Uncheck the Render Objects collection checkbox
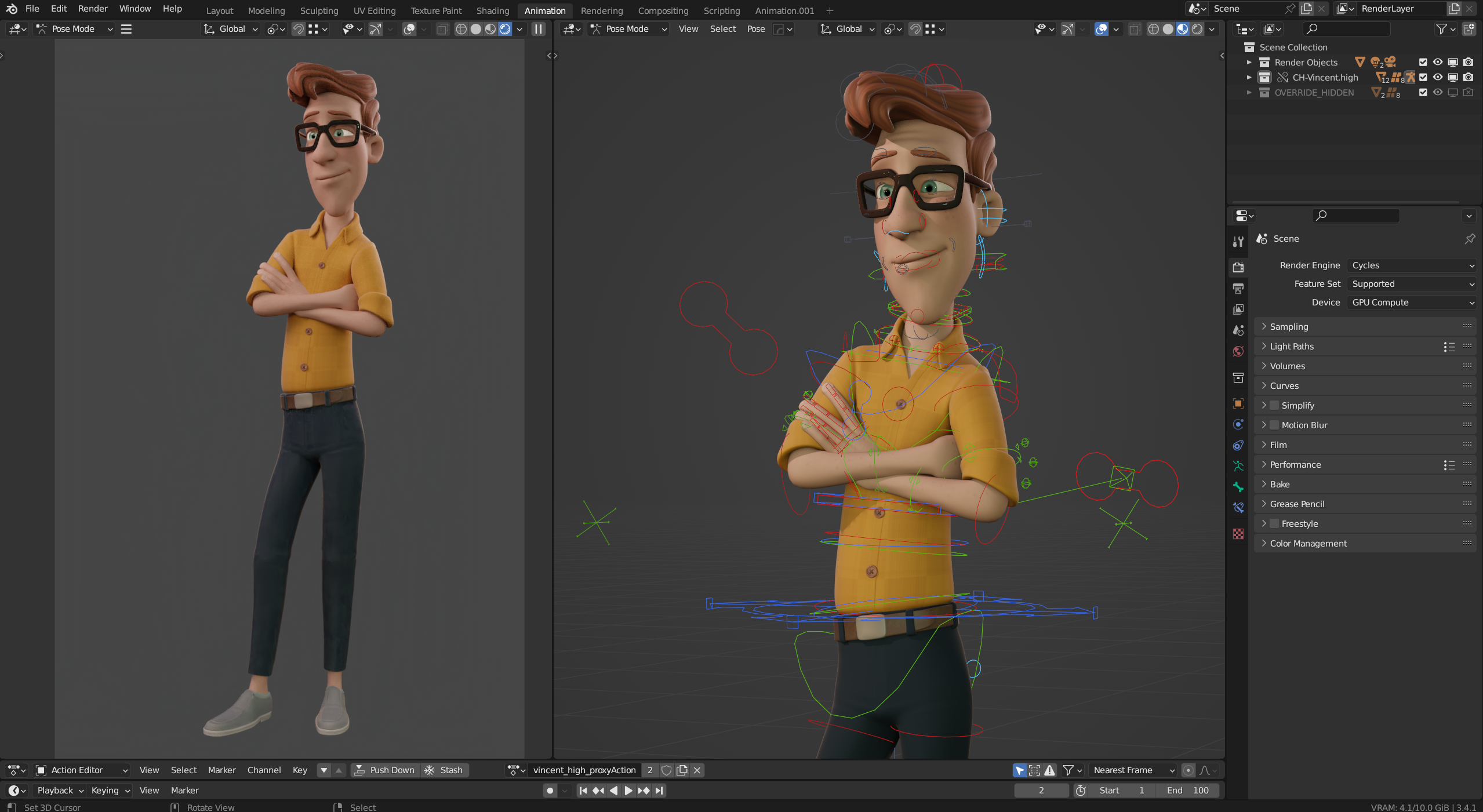 1423,62
